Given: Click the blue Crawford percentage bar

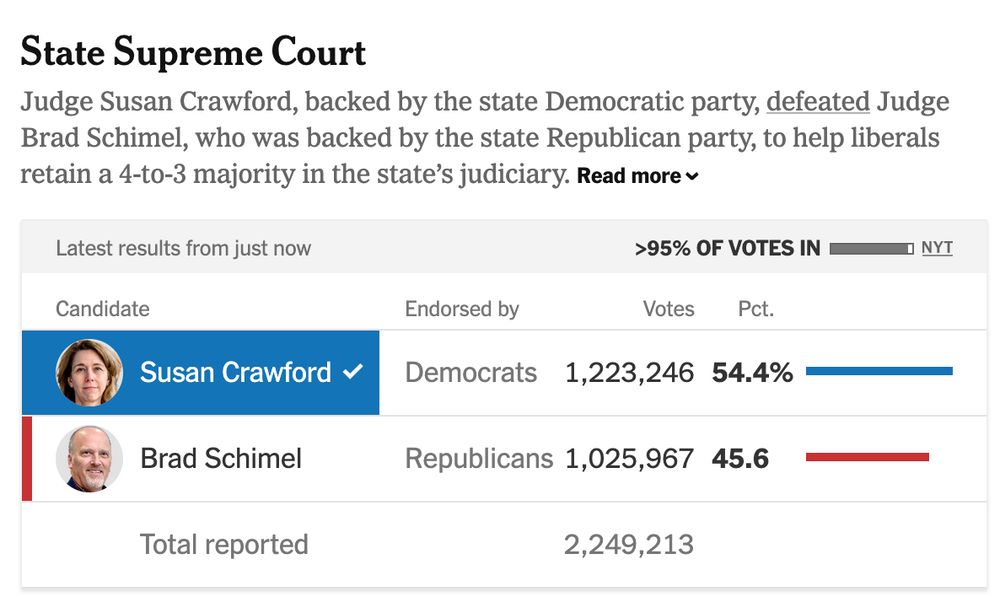Looking at the screenshot, I should click(879, 371).
